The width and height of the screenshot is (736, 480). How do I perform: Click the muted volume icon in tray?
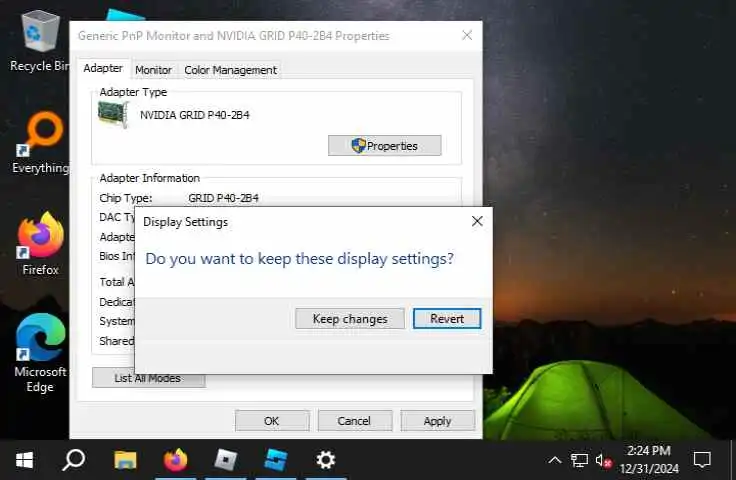click(603, 461)
